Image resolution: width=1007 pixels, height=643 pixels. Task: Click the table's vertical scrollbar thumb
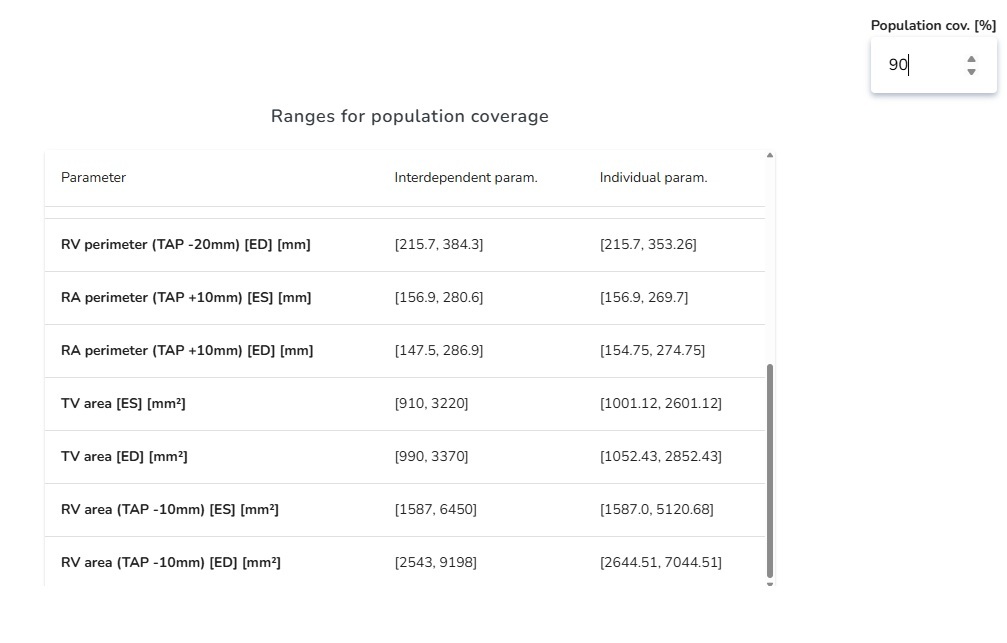[x=769, y=470]
